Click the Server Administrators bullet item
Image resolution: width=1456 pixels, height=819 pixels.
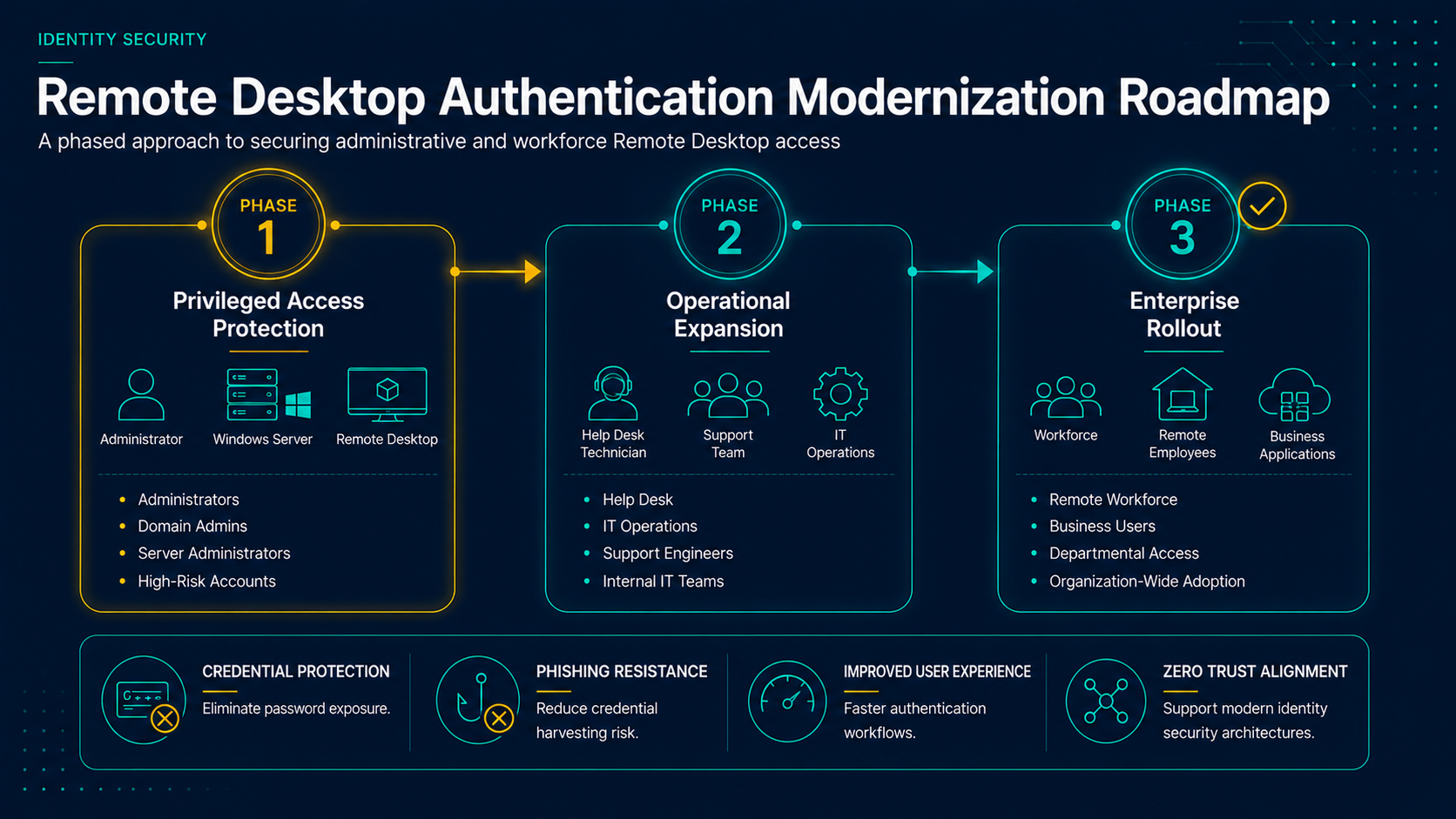pos(214,554)
